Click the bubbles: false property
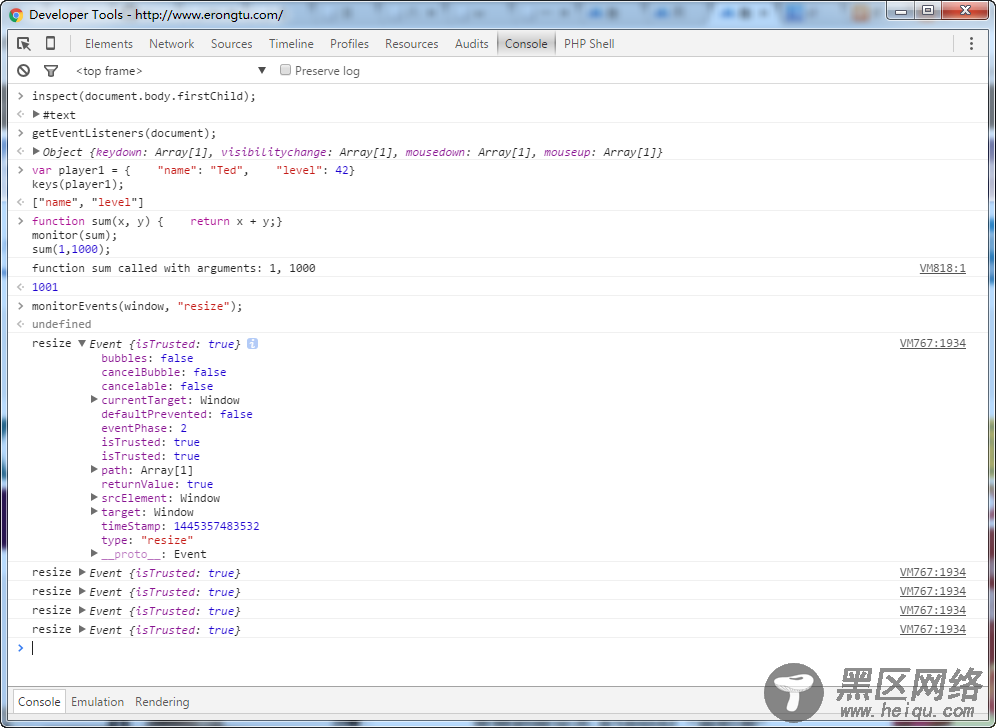The image size is (996, 728). (x=147, y=358)
